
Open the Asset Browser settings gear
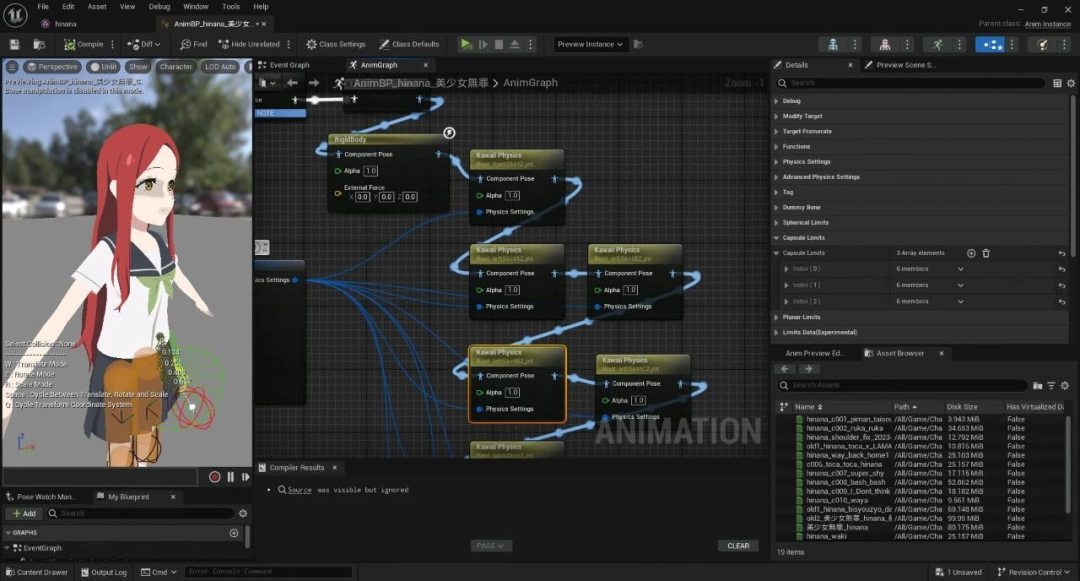[1065, 385]
